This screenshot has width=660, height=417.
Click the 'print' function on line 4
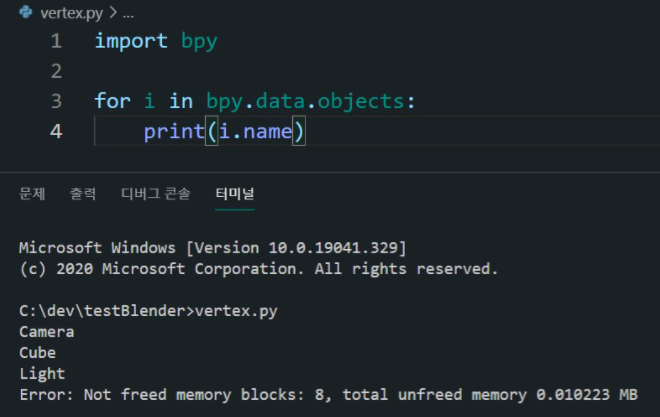click(174, 132)
